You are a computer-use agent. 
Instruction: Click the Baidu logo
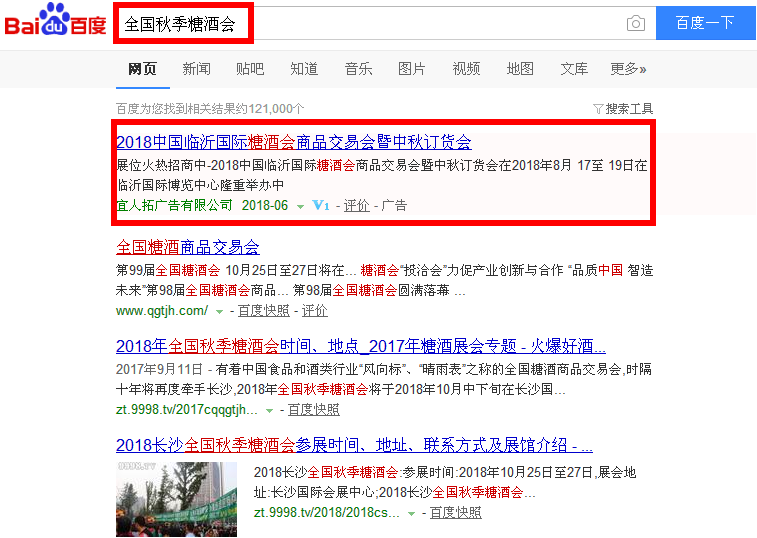[x=56, y=22]
